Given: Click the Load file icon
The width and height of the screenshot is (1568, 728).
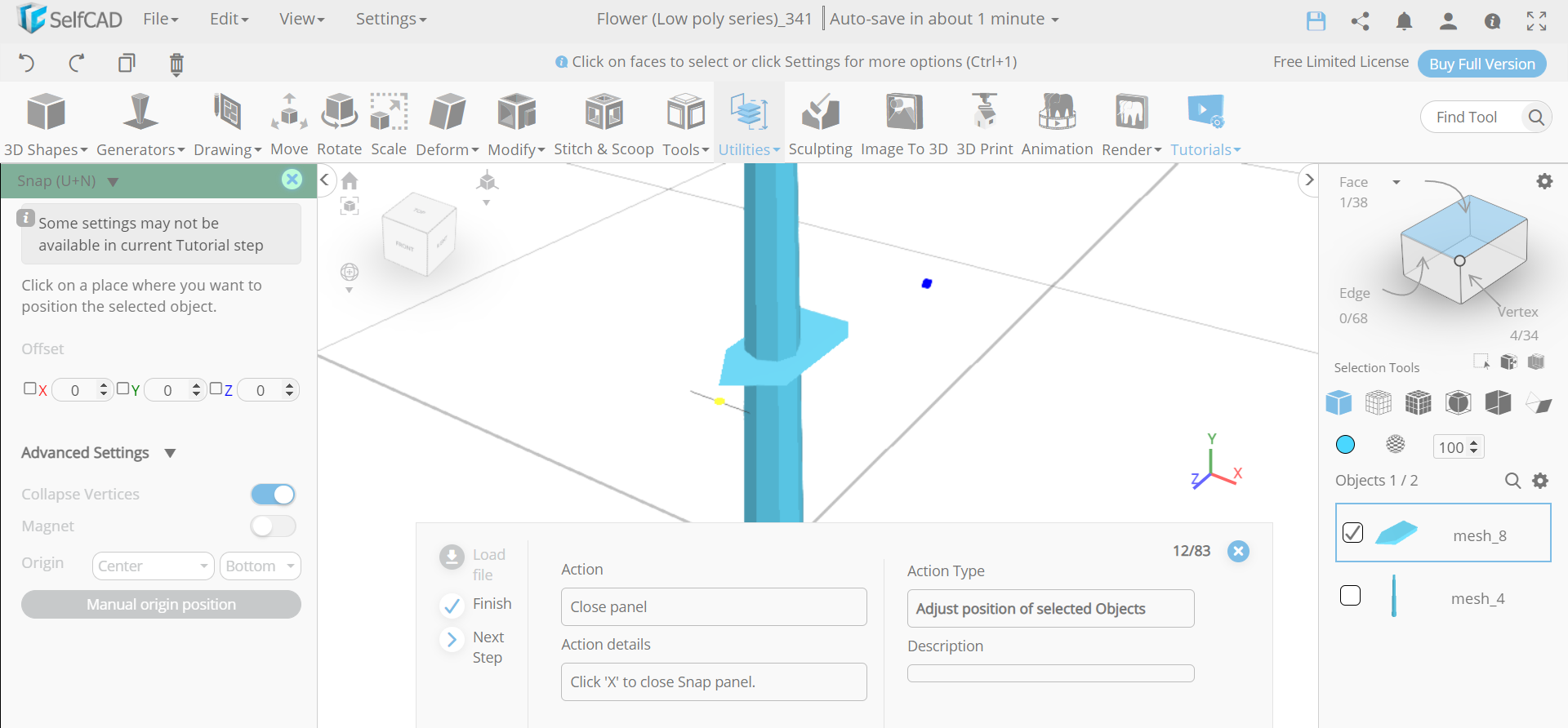Looking at the screenshot, I should (x=452, y=557).
